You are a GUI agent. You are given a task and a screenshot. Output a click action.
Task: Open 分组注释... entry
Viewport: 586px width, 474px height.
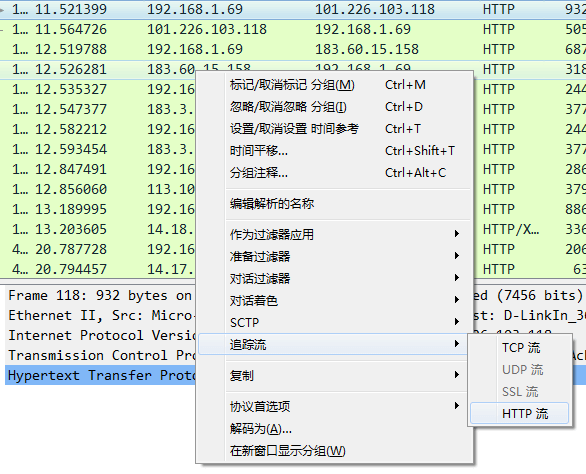[x=335, y=173]
